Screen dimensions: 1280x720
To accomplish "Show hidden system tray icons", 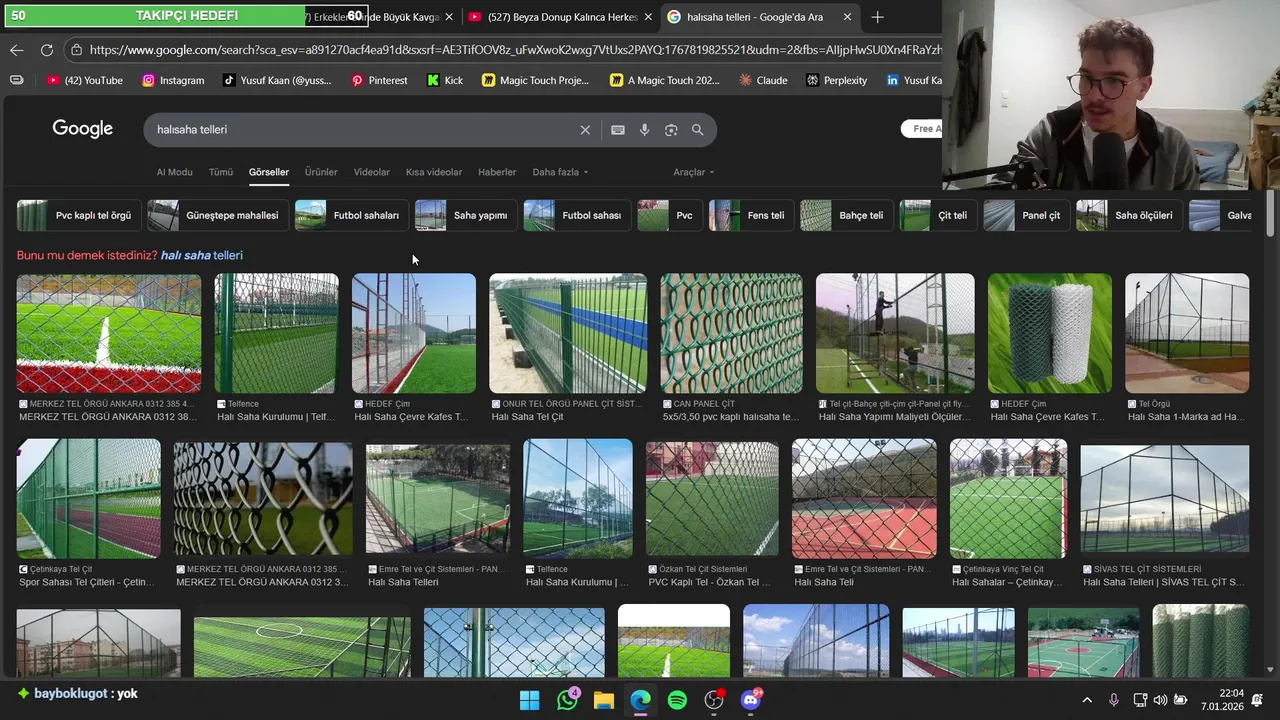I will point(1088,700).
